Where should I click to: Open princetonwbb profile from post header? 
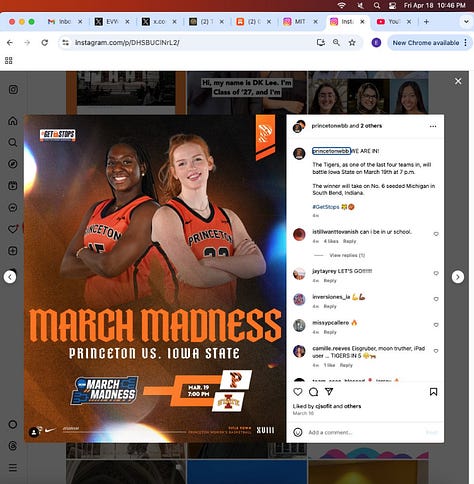330,126
